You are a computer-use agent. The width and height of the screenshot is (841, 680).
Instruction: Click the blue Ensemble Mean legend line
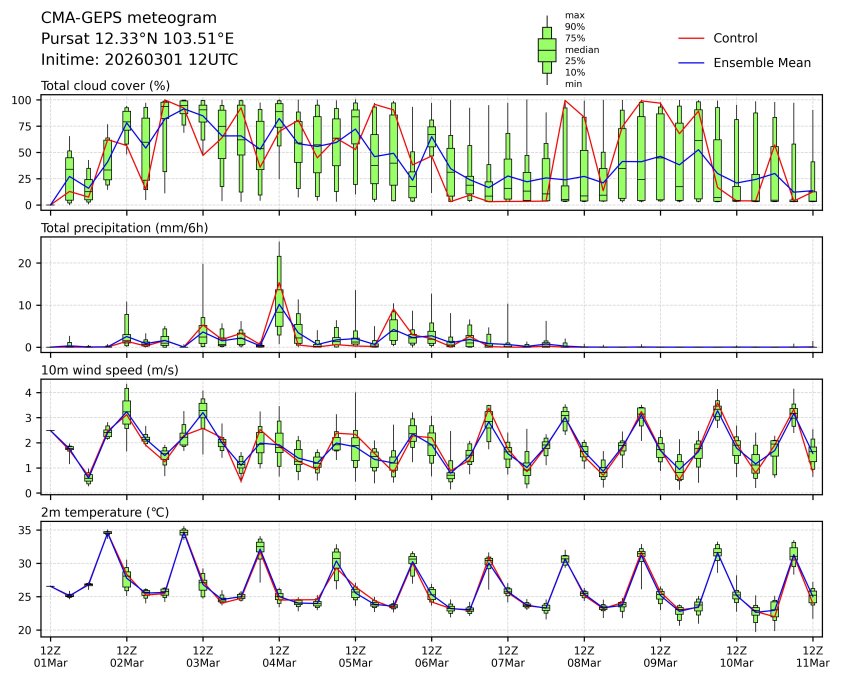pyautogui.click(x=692, y=63)
